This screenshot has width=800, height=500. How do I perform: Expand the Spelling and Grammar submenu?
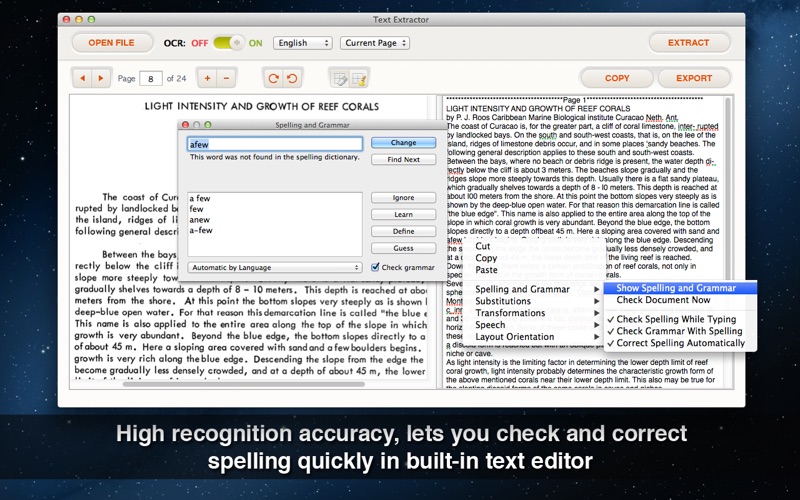pos(536,289)
